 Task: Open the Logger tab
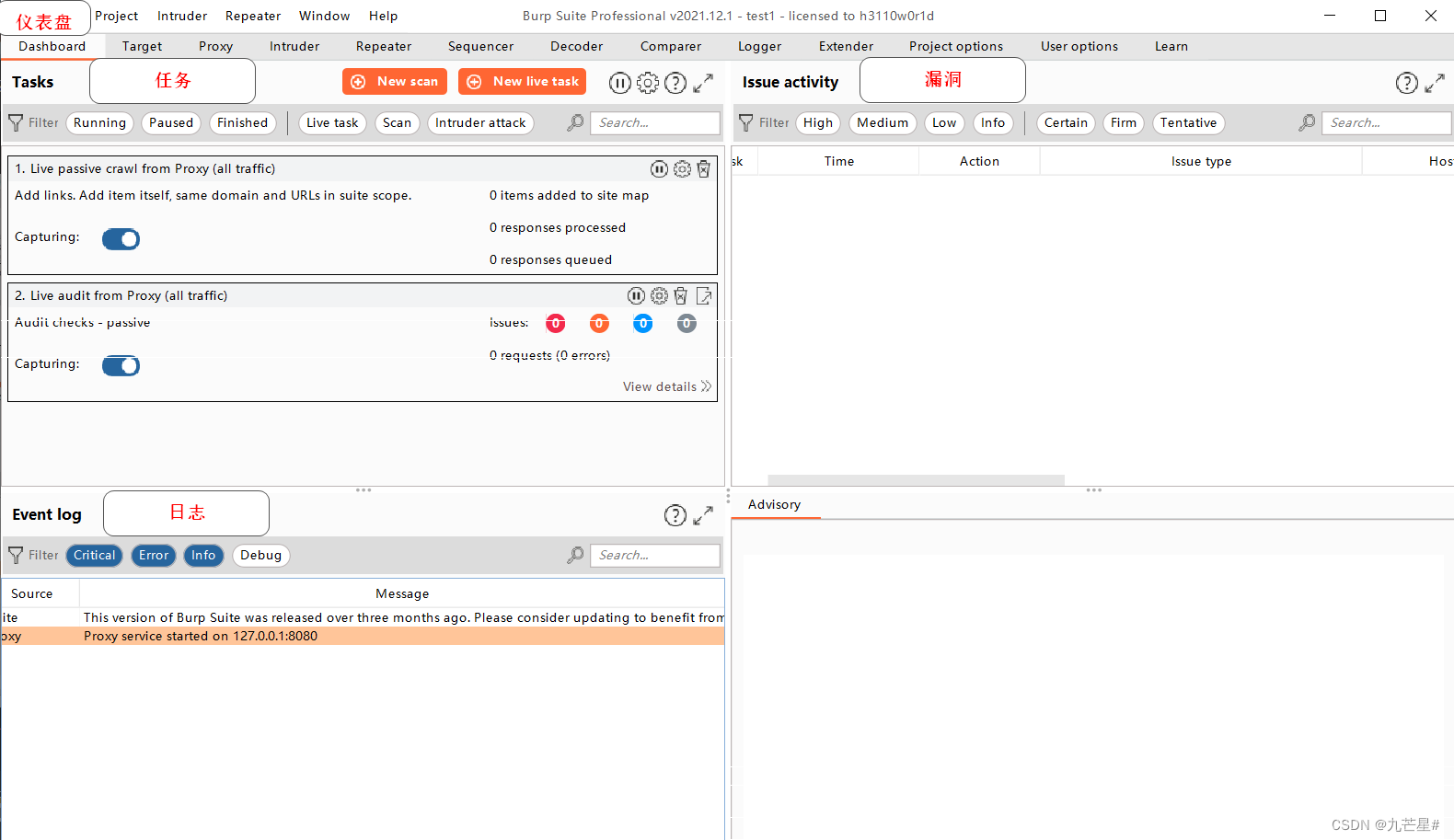(759, 46)
